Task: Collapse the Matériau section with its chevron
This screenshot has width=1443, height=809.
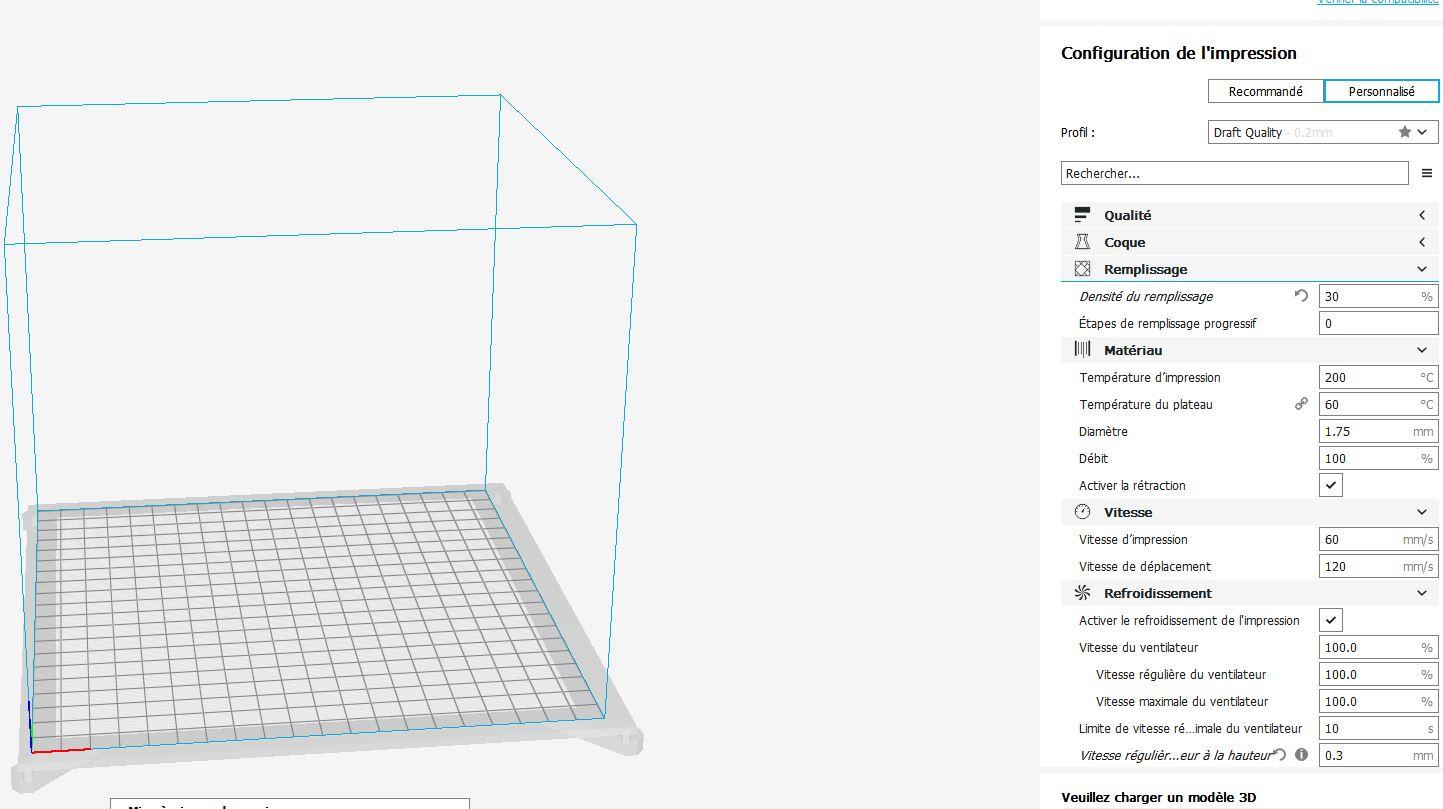Action: point(1422,350)
